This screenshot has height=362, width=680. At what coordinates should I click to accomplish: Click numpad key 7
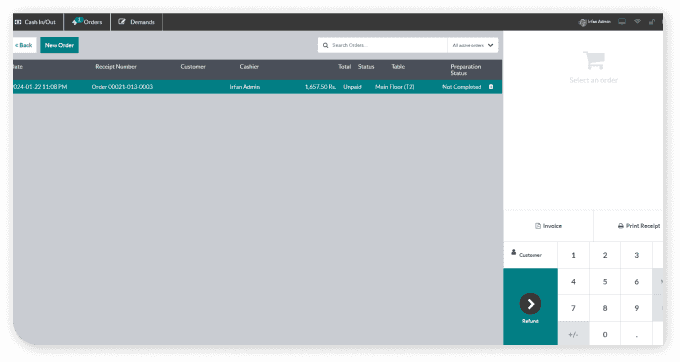coord(573,308)
